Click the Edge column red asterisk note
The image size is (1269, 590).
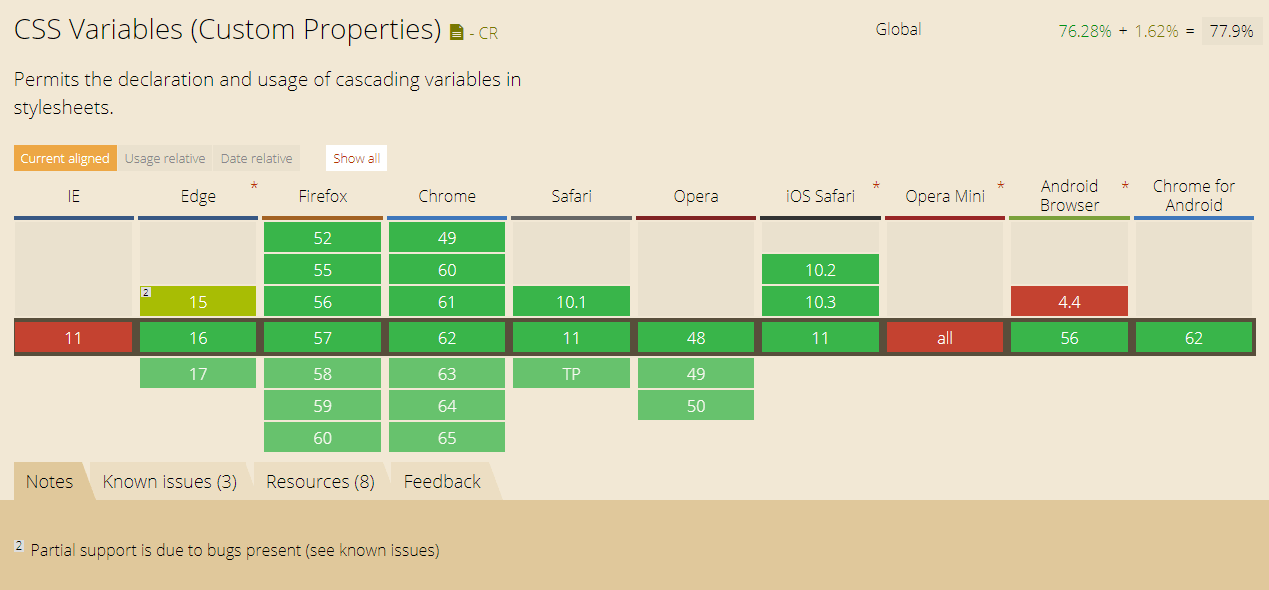[254, 187]
